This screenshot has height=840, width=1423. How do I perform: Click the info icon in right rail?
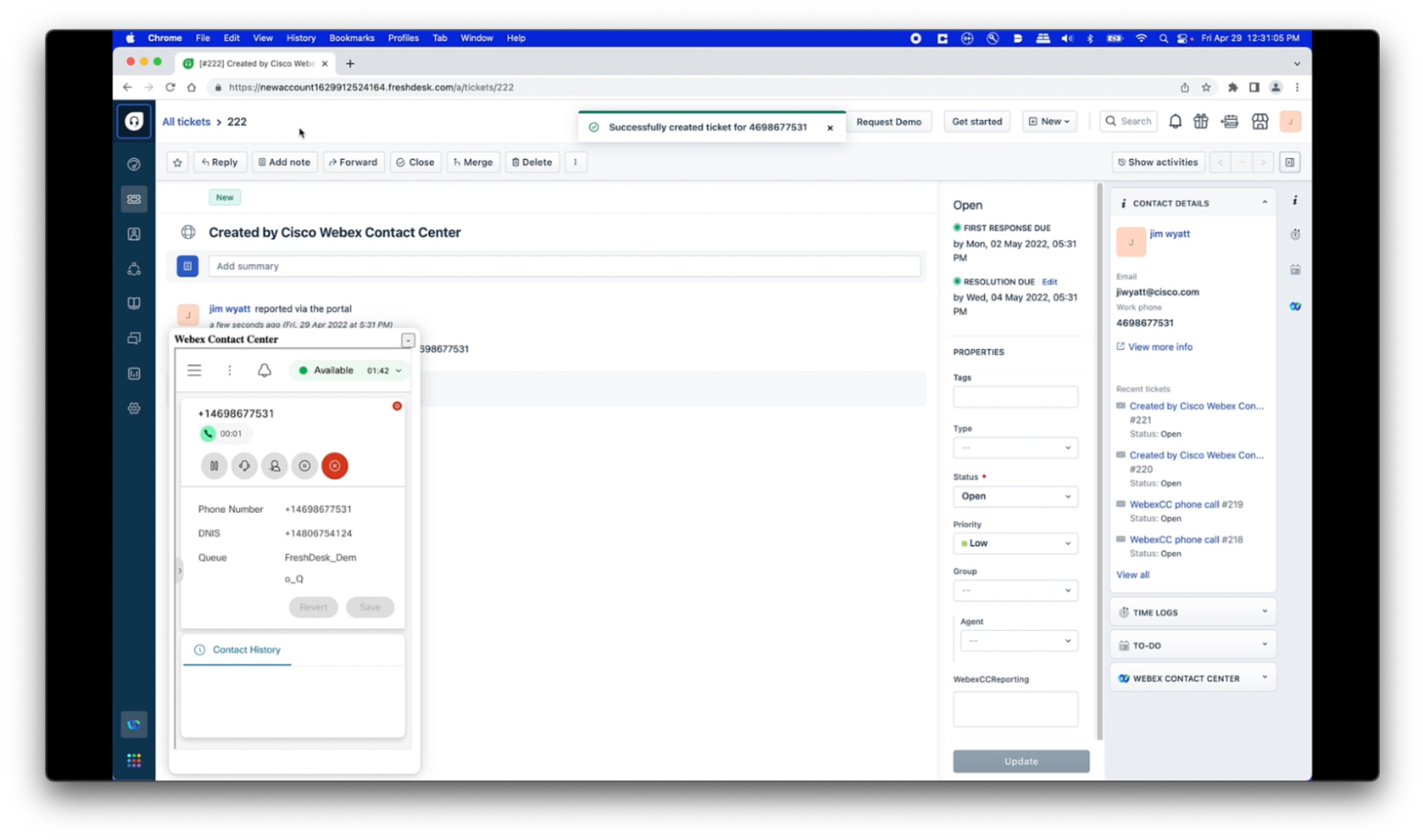pyautogui.click(x=1295, y=201)
